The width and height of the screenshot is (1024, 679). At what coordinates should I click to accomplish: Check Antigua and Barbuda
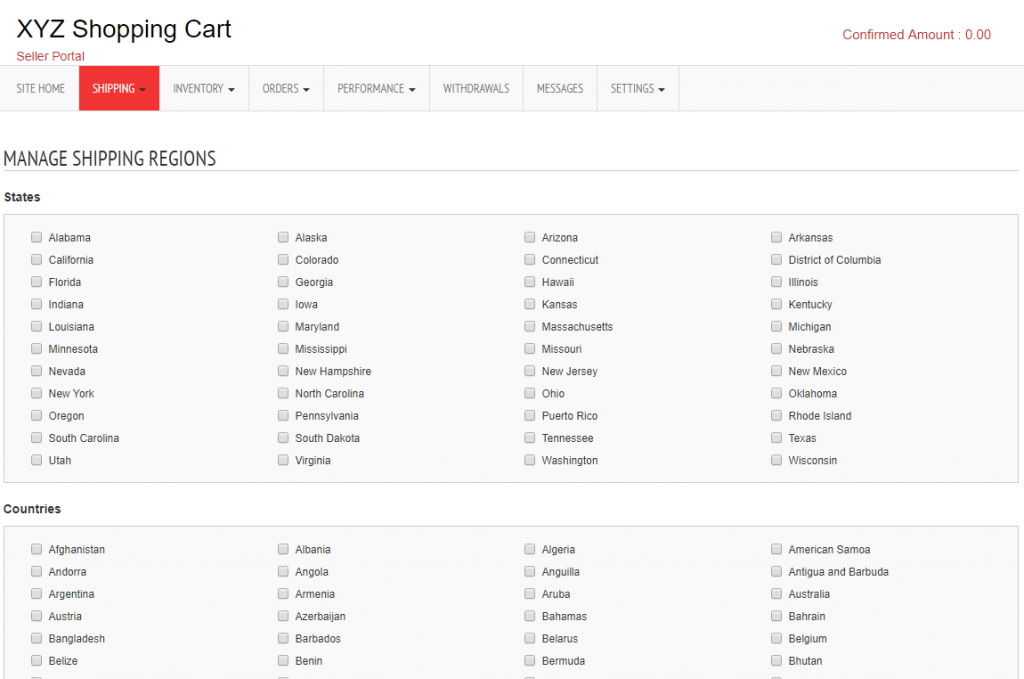pos(776,571)
